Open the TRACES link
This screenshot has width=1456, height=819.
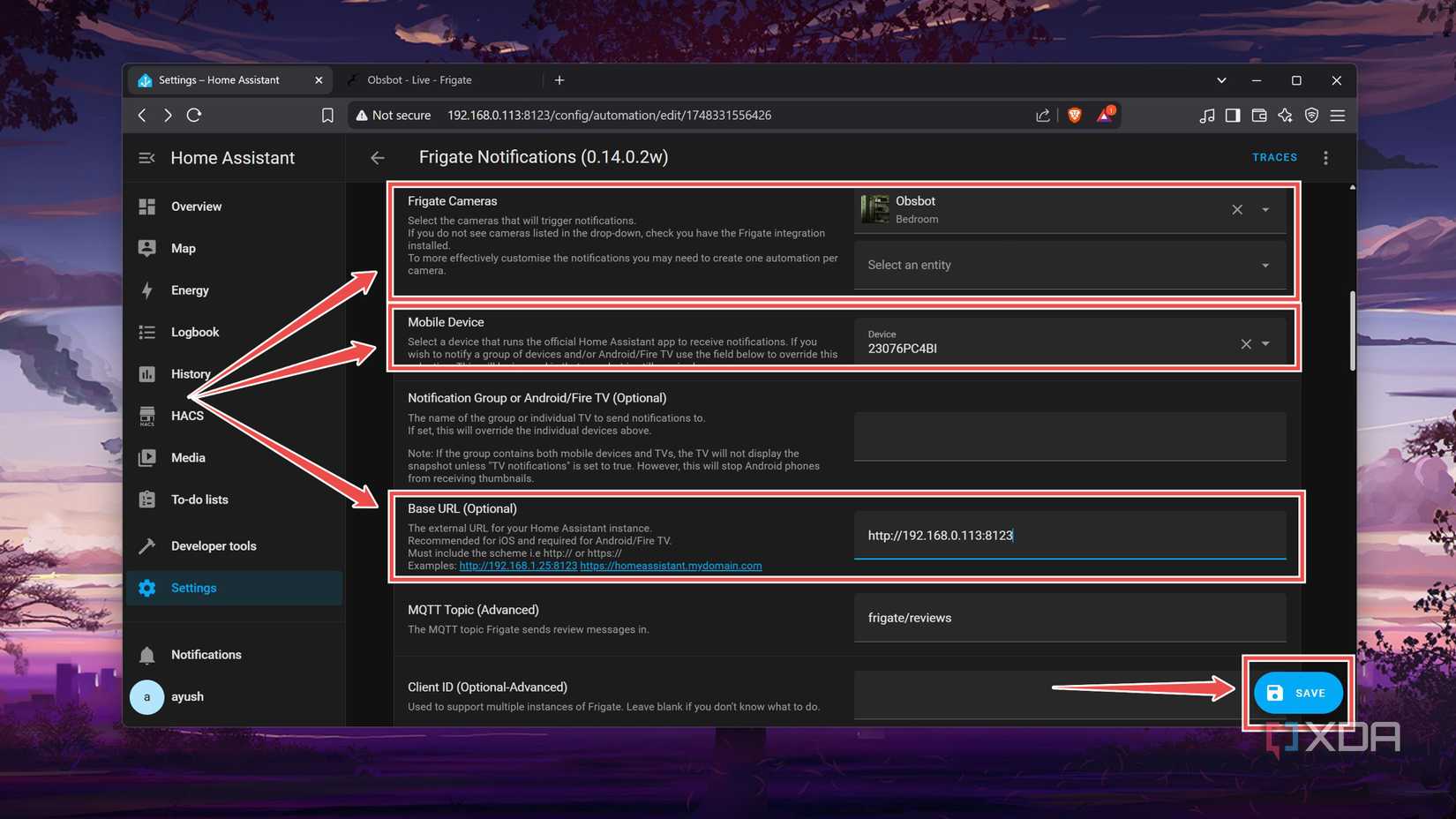click(1274, 157)
